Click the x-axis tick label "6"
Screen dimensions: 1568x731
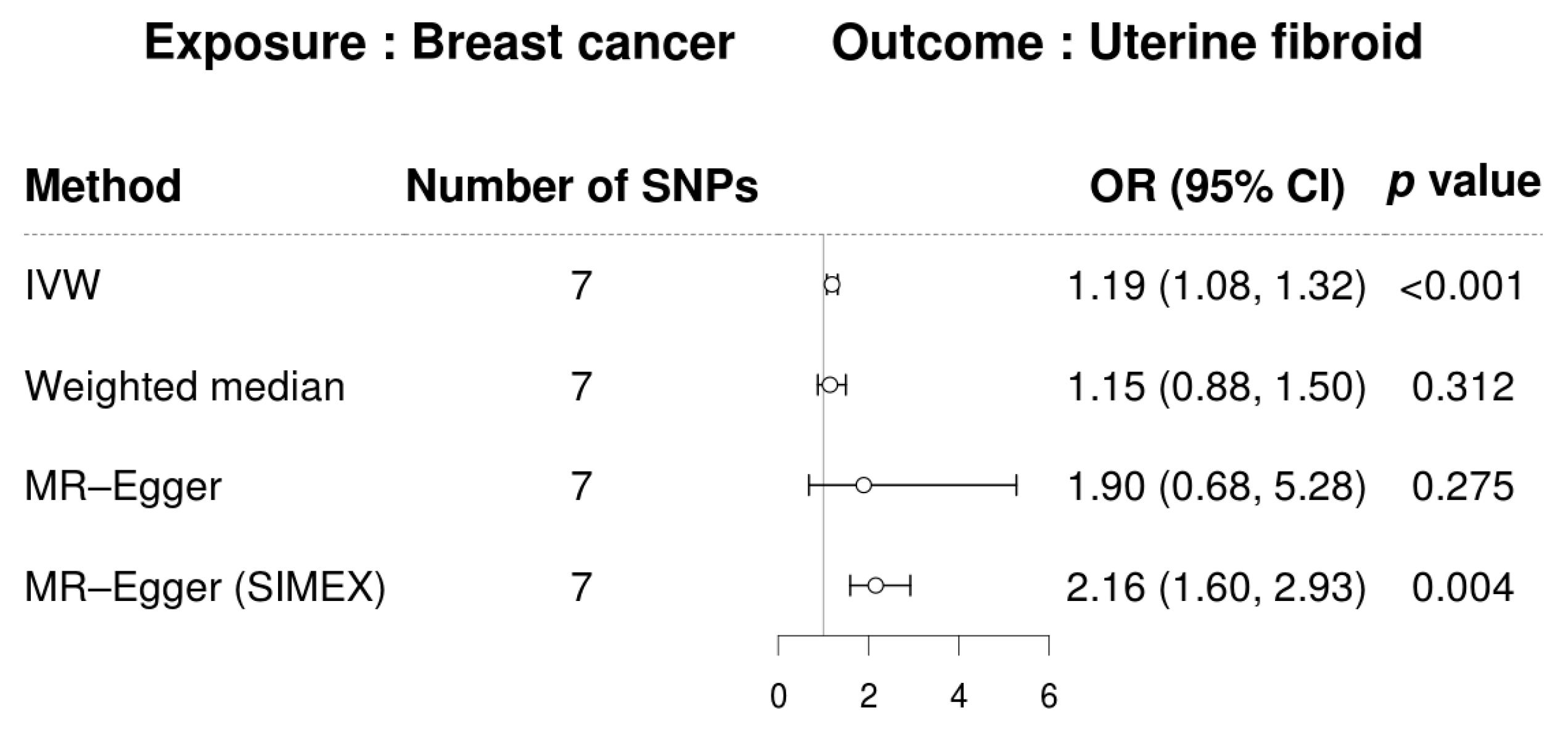(1049, 696)
